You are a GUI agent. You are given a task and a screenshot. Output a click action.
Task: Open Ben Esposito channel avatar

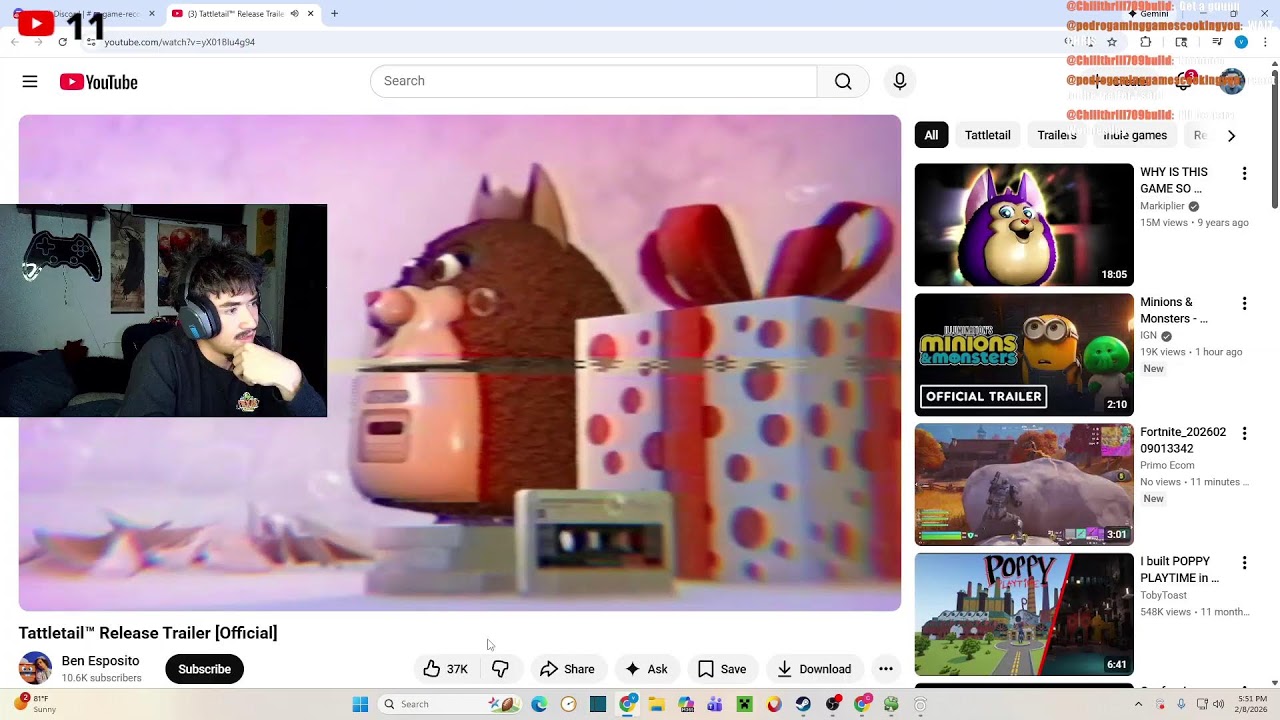pyautogui.click(x=35, y=668)
